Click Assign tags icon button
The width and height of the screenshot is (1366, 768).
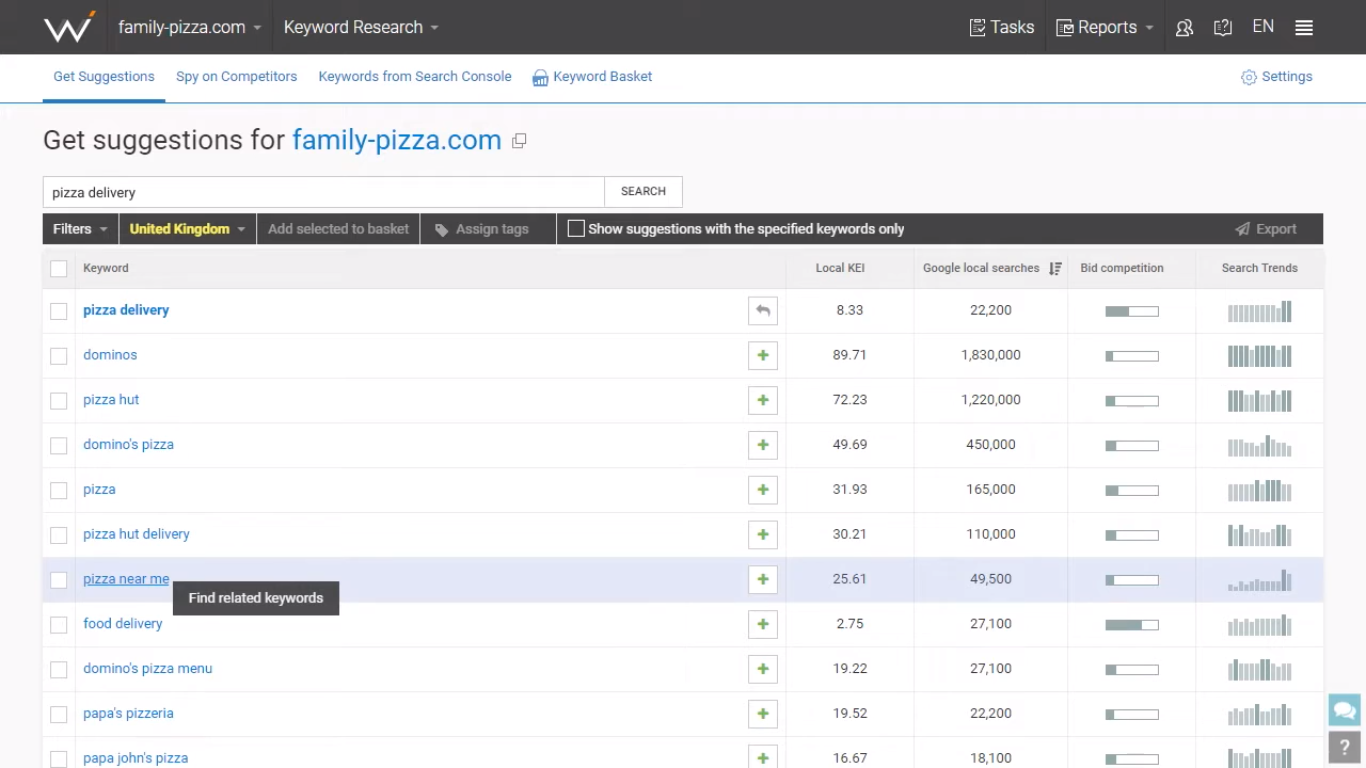(x=482, y=229)
